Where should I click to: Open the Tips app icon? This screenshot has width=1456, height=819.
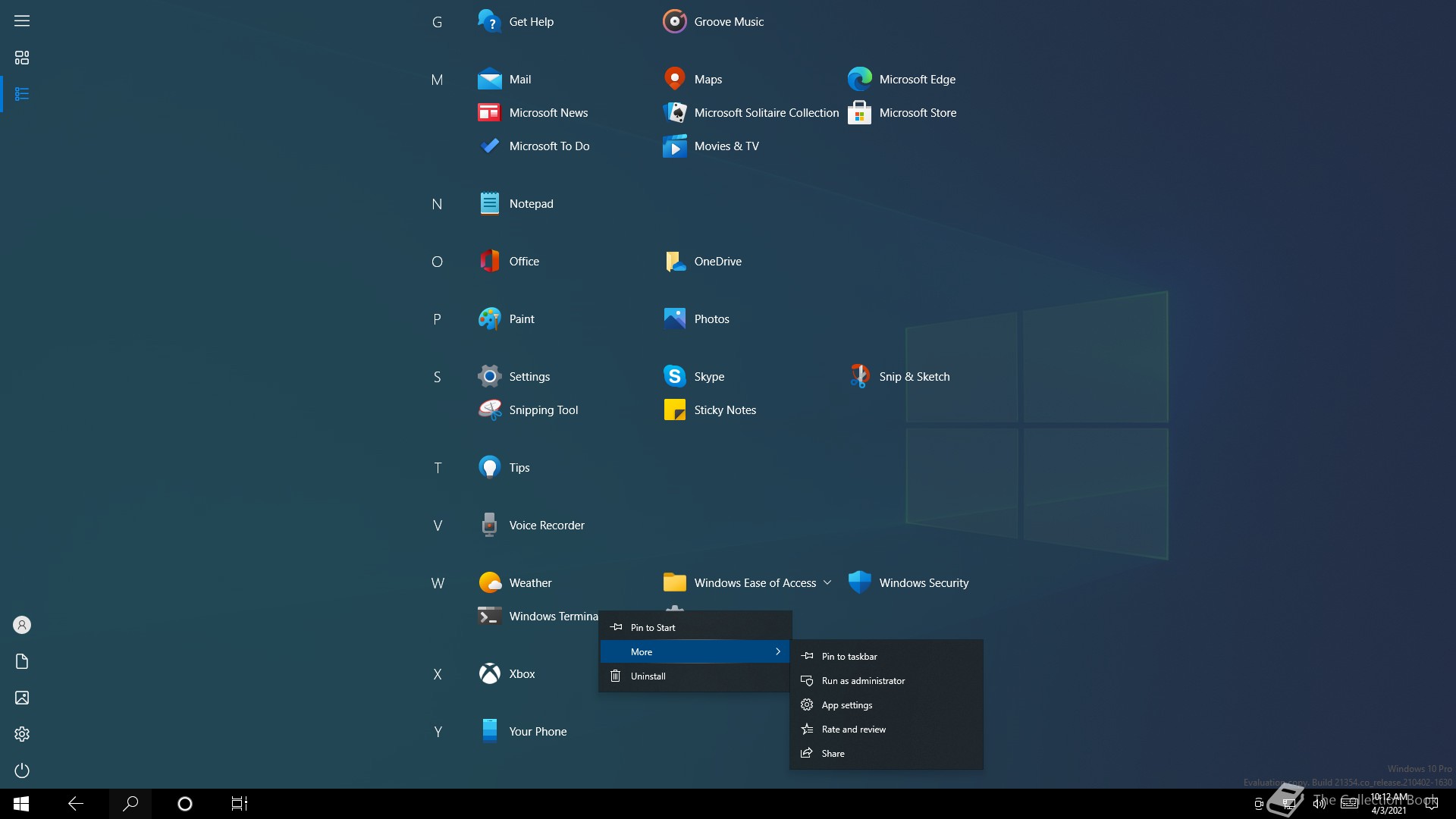click(x=489, y=467)
